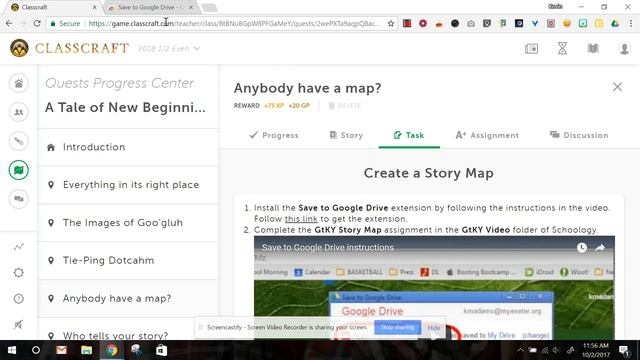Open Everything in its right place quest
640x360 pixels.
click(x=128, y=185)
